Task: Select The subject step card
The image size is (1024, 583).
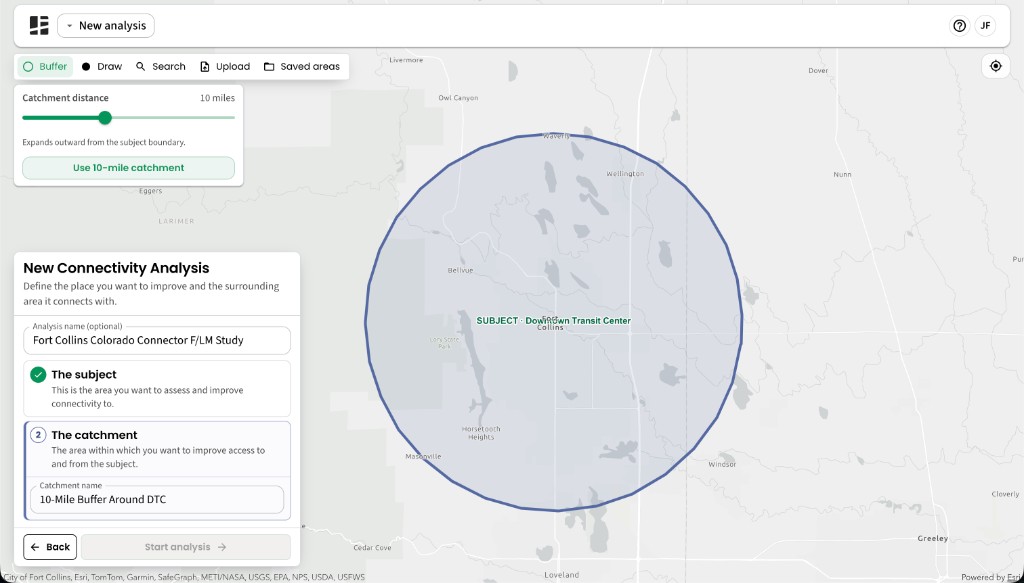Action: click(x=157, y=388)
